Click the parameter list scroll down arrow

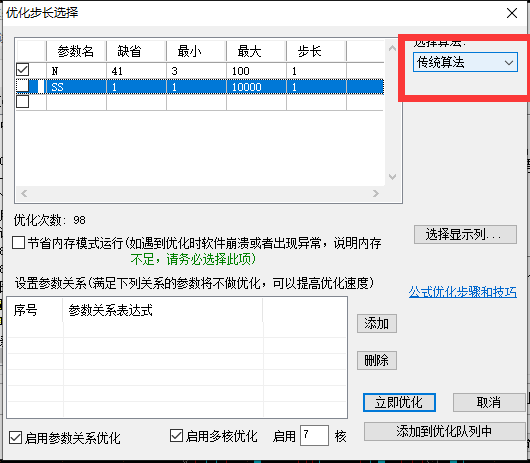[392, 177]
